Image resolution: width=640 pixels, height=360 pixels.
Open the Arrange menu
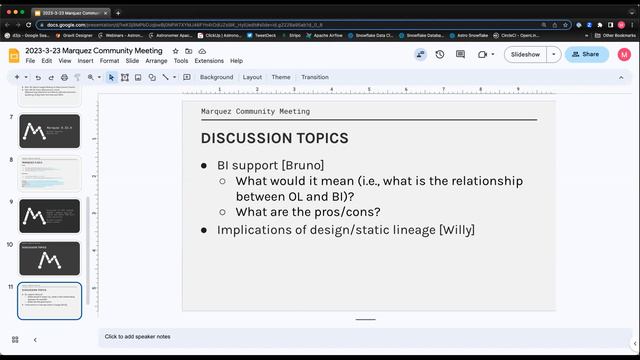pos(156,61)
